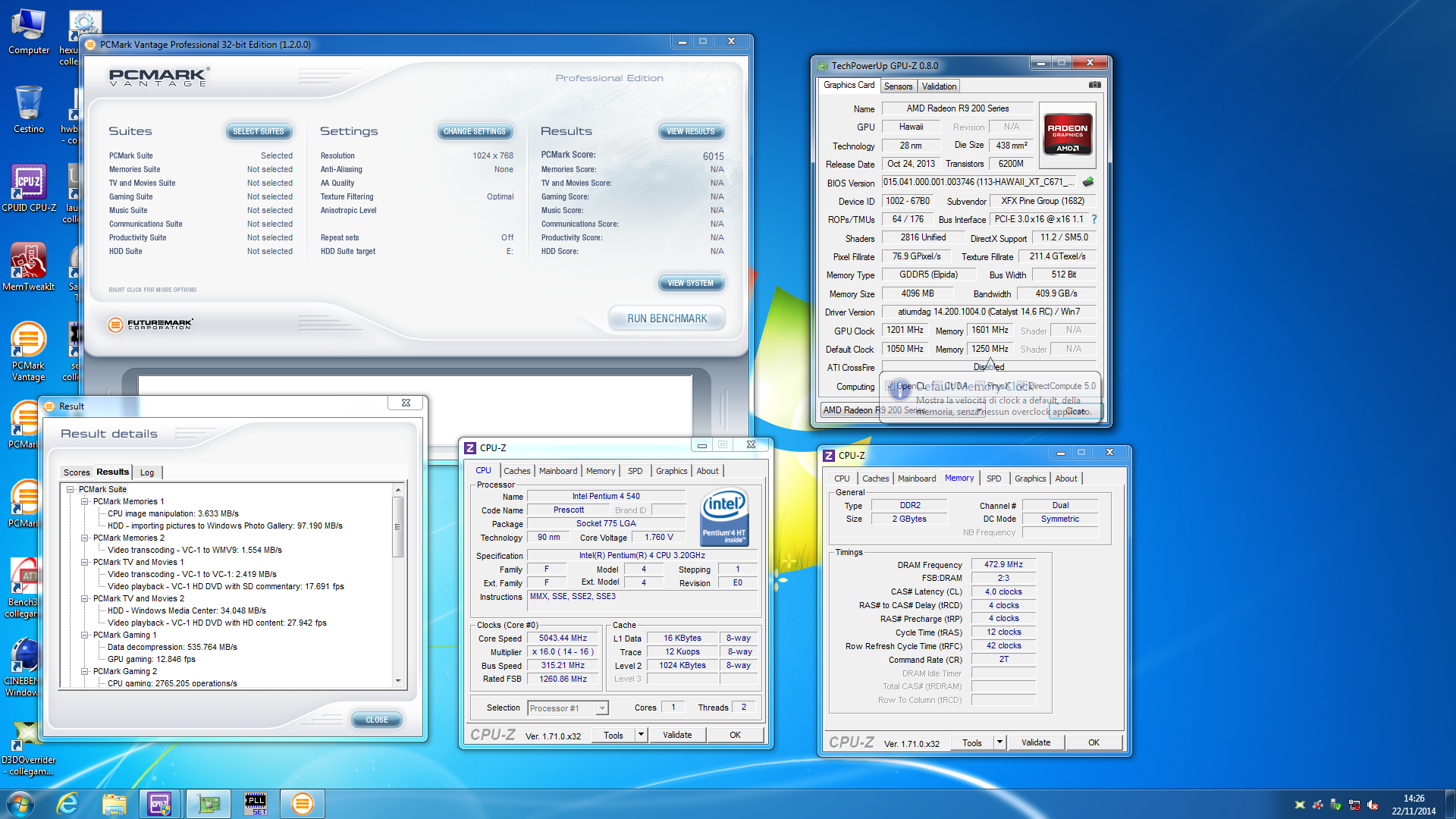The width and height of the screenshot is (1456, 819).
Task: Collapse the PCMark Memories 2 node
Action: pyautogui.click(x=85, y=538)
